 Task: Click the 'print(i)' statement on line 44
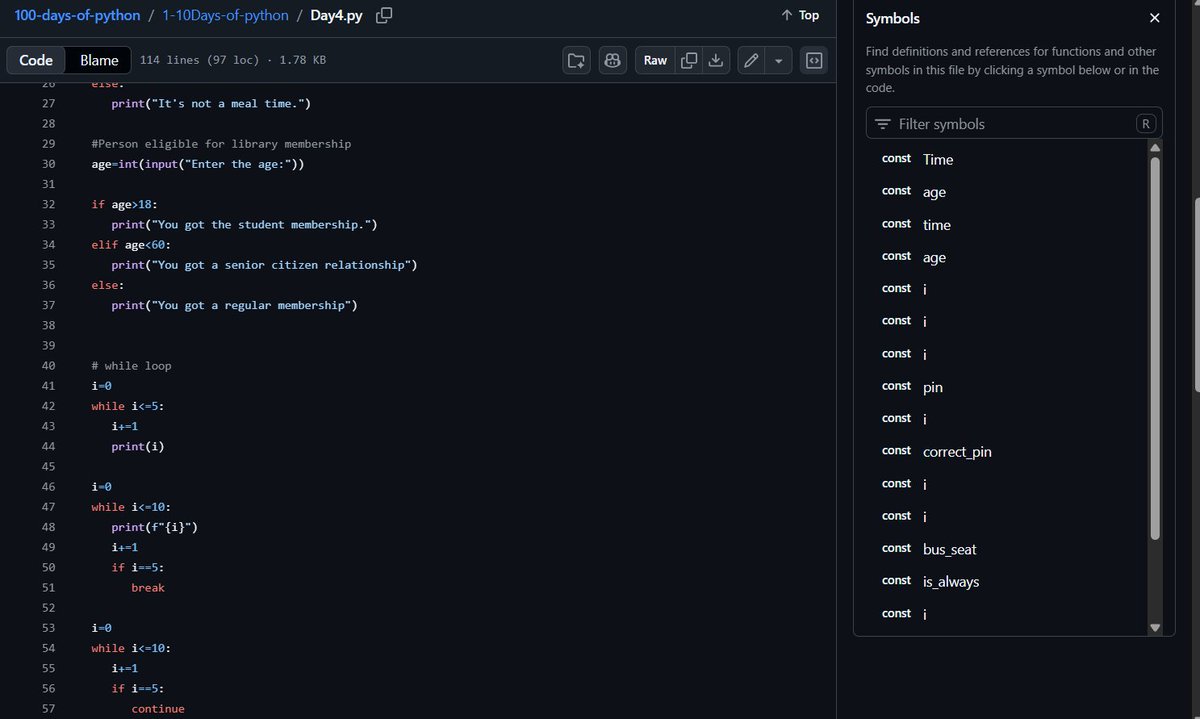click(138, 447)
